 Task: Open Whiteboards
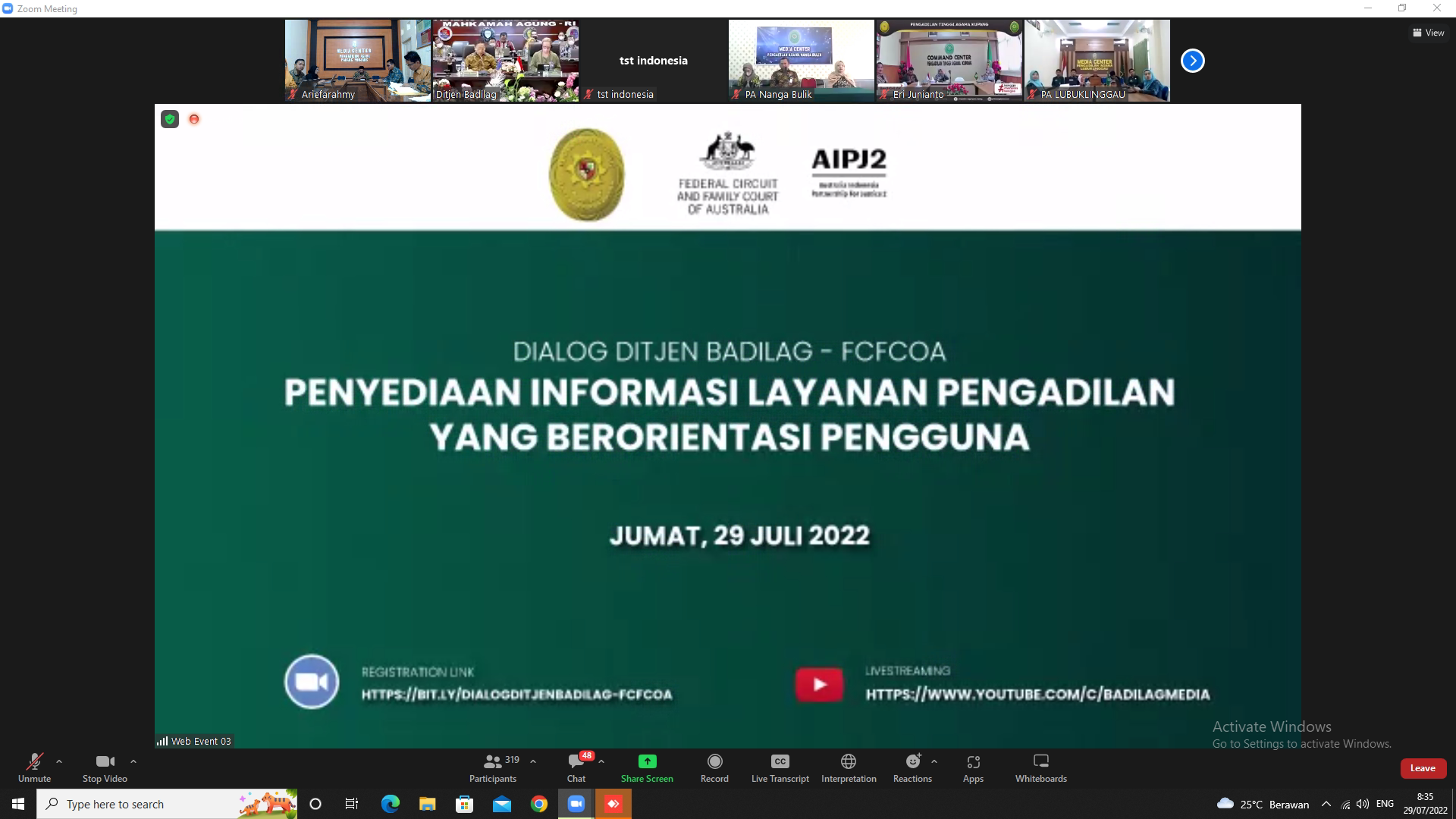(x=1041, y=767)
